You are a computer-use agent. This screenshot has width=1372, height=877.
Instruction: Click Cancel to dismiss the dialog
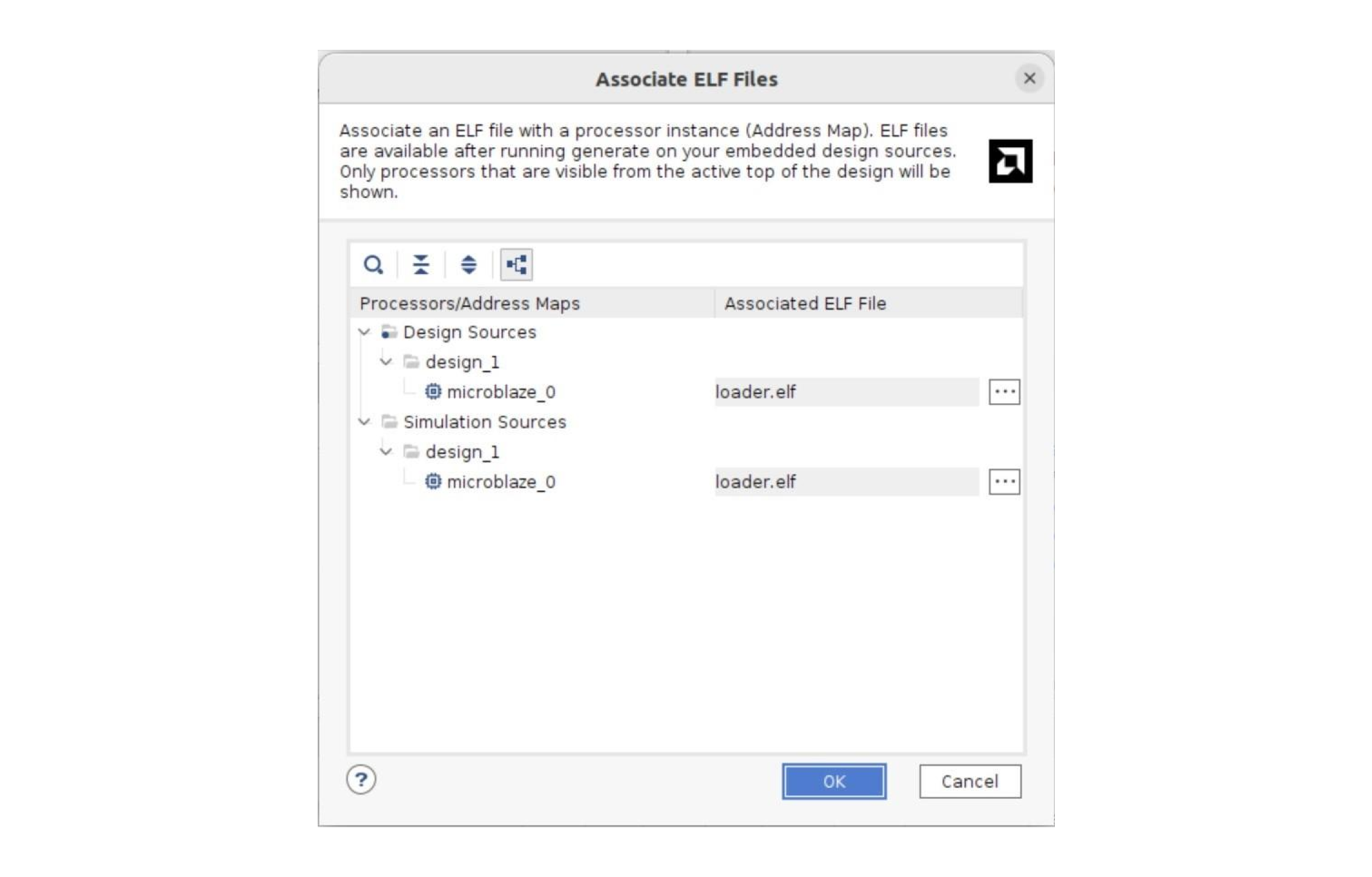click(968, 781)
